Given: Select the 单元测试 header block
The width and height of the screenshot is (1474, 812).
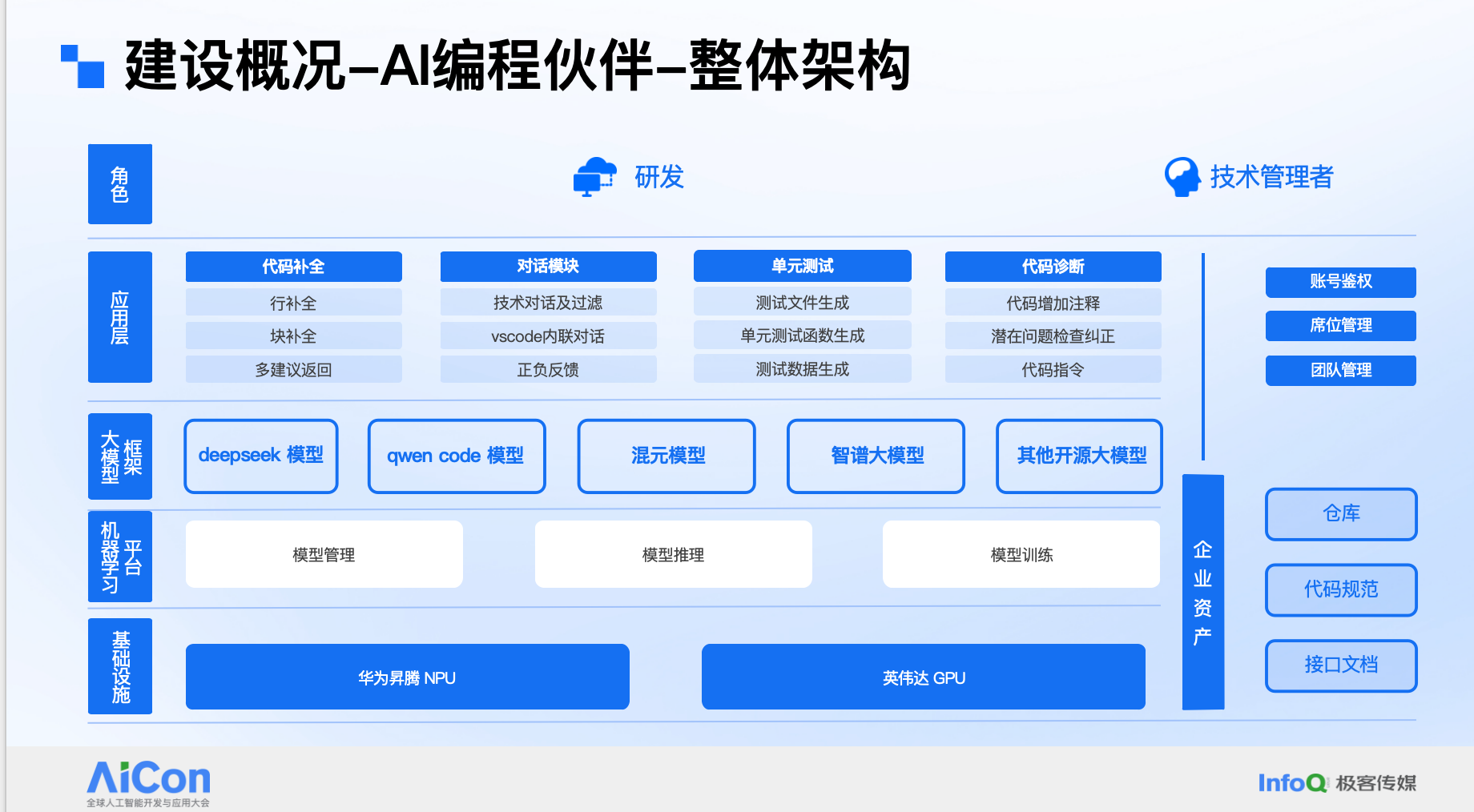Looking at the screenshot, I should (x=803, y=266).
